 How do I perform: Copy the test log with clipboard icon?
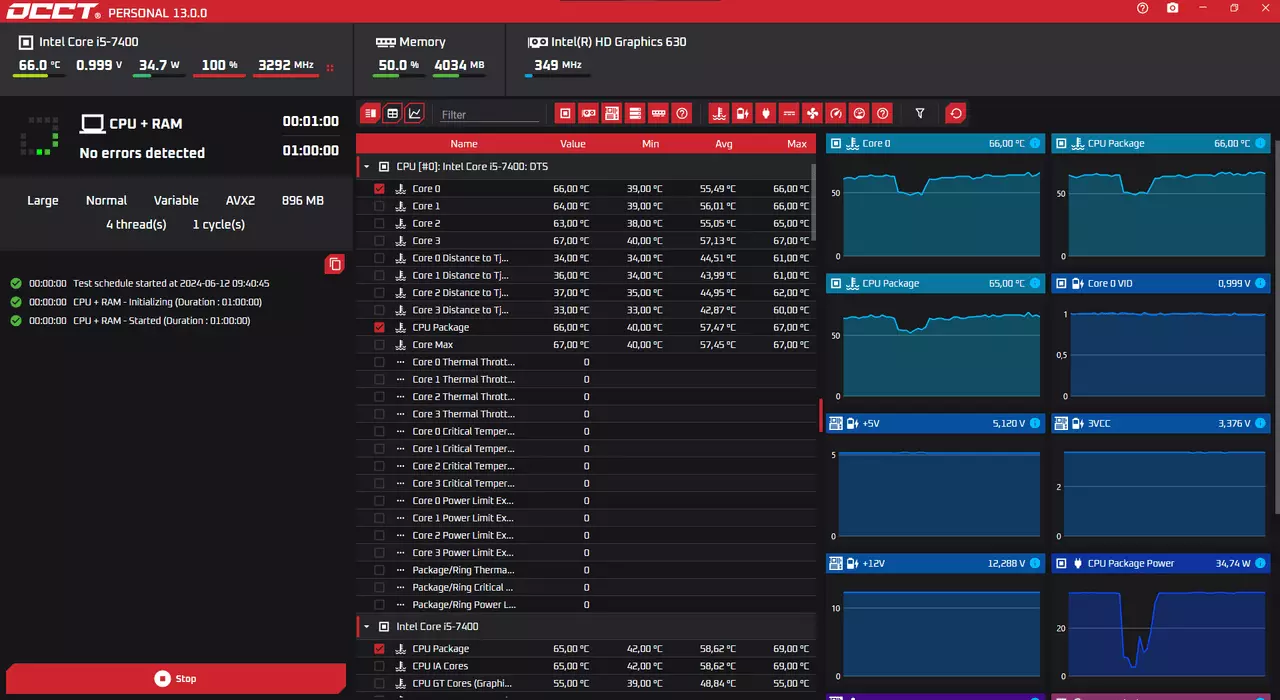click(x=335, y=264)
